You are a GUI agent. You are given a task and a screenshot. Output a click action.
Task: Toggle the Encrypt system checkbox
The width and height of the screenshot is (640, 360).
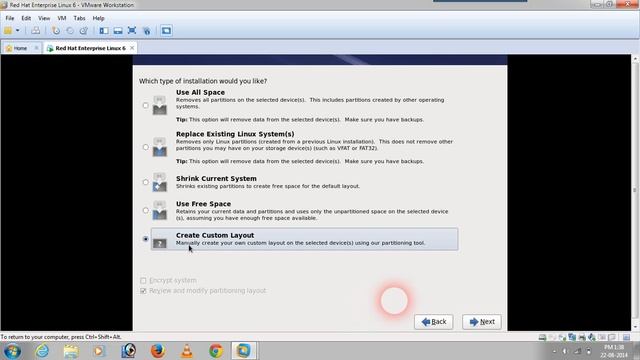[143, 280]
